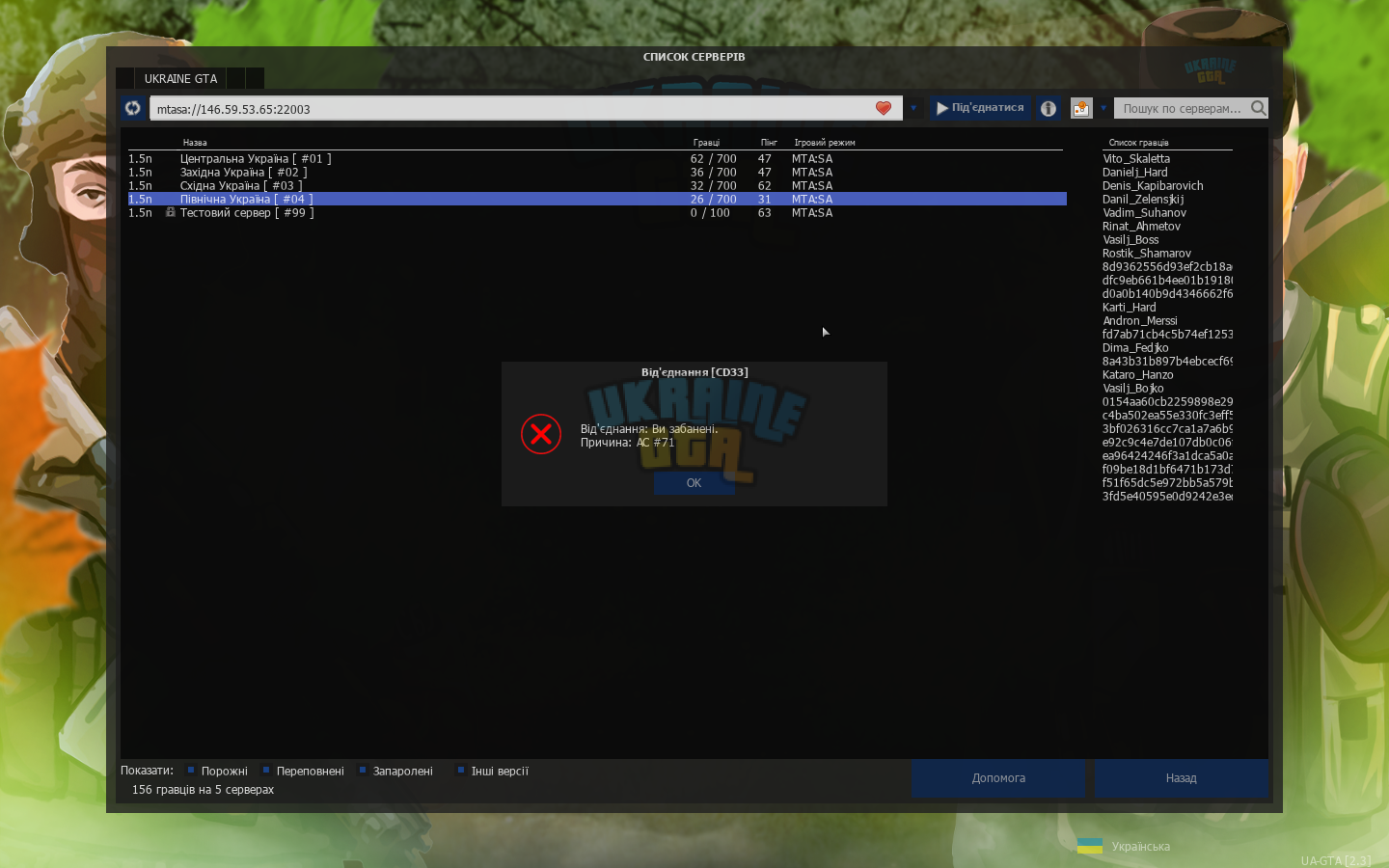Click player Dima_Fedjko in player list
Image resolution: width=1389 pixels, height=868 pixels.
(1135, 348)
